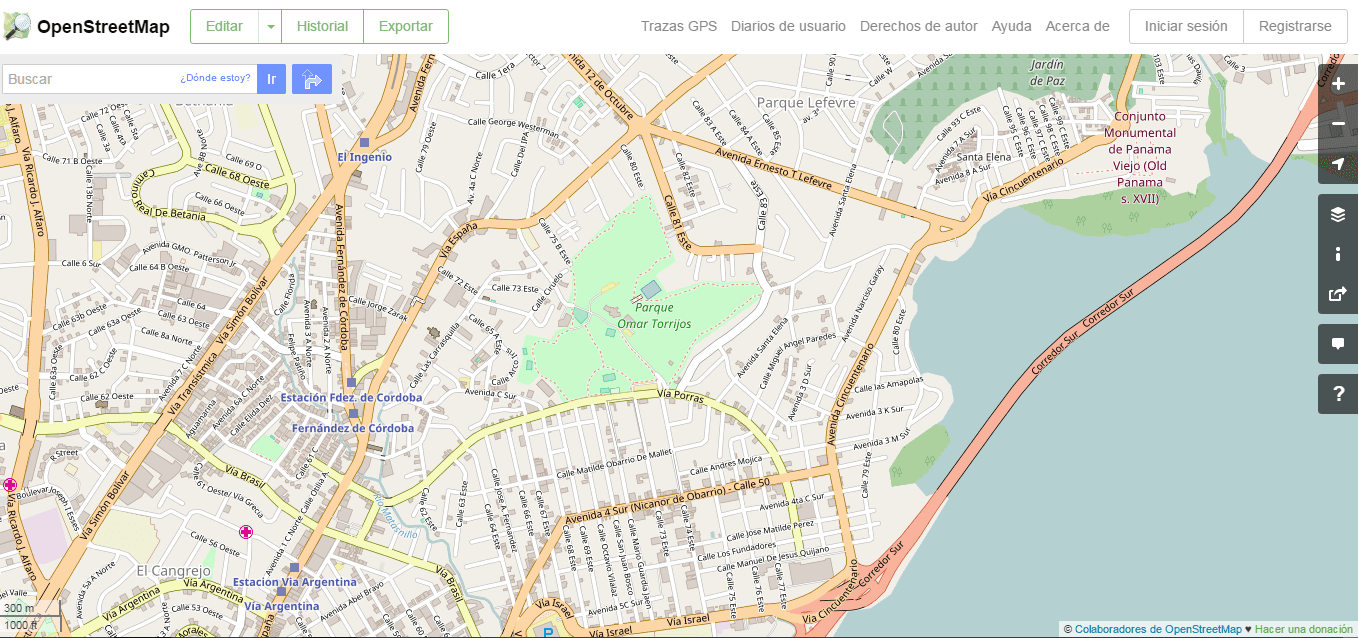Click the OpenStreetMap logo
The width and height of the screenshot is (1359, 638).
[x=86, y=27]
